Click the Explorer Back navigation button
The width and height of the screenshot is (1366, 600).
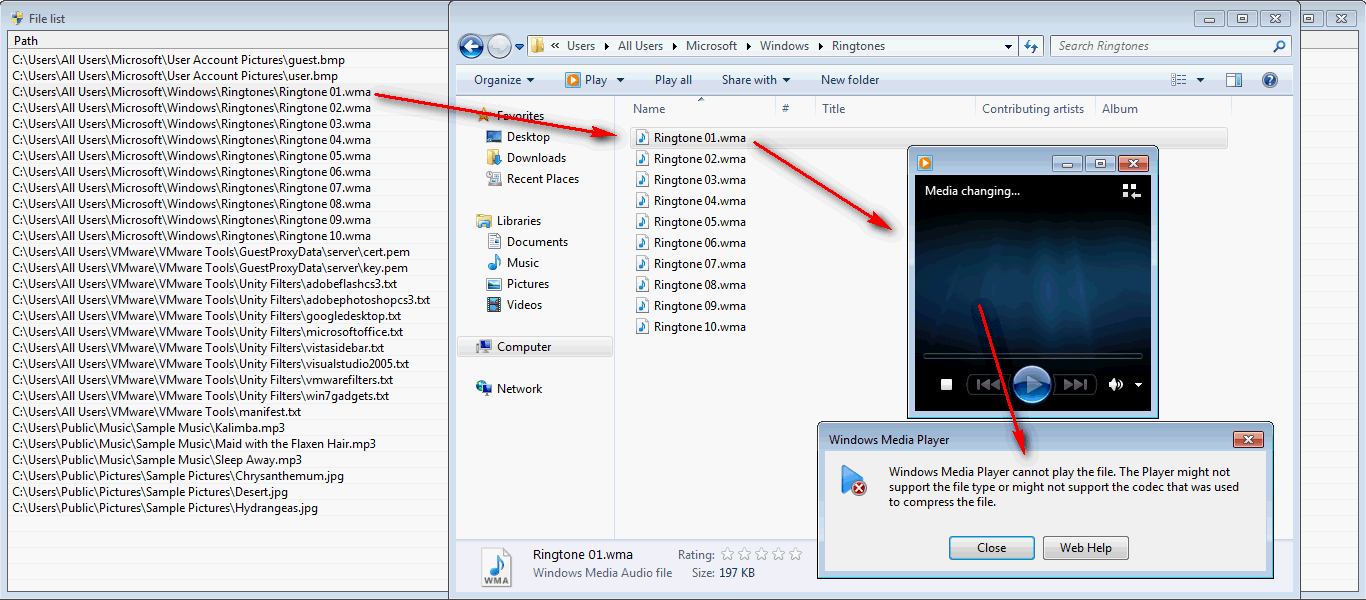pos(471,46)
